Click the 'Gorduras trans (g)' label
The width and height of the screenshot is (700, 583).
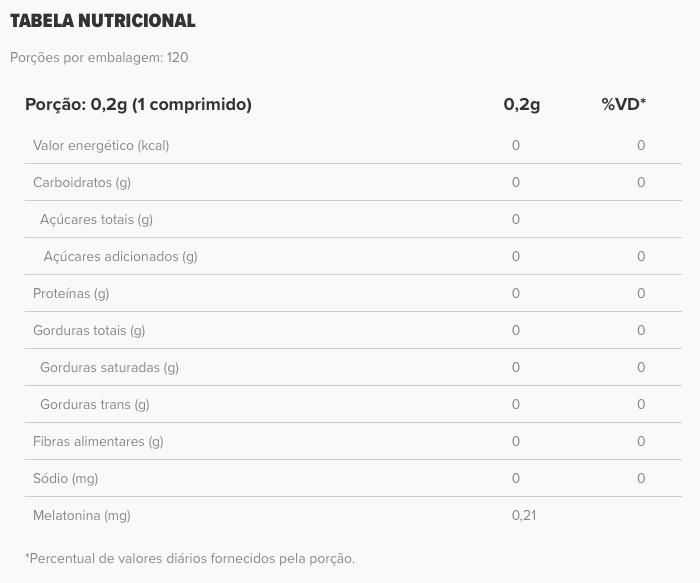[94, 404]
